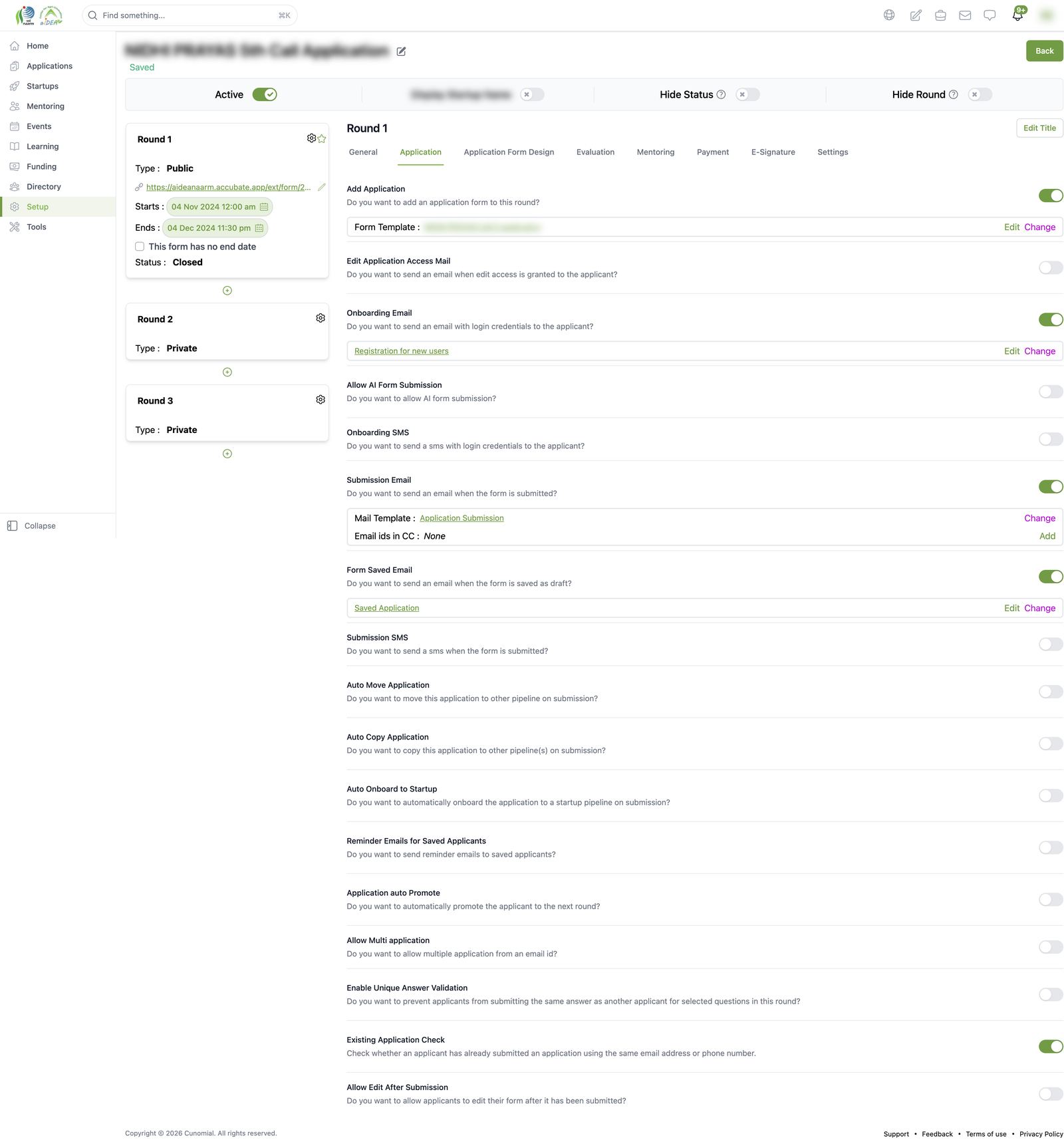Switch to the Evaluation tab
The height and width of the screenshot is (1142, 1064).
point(595,152)
